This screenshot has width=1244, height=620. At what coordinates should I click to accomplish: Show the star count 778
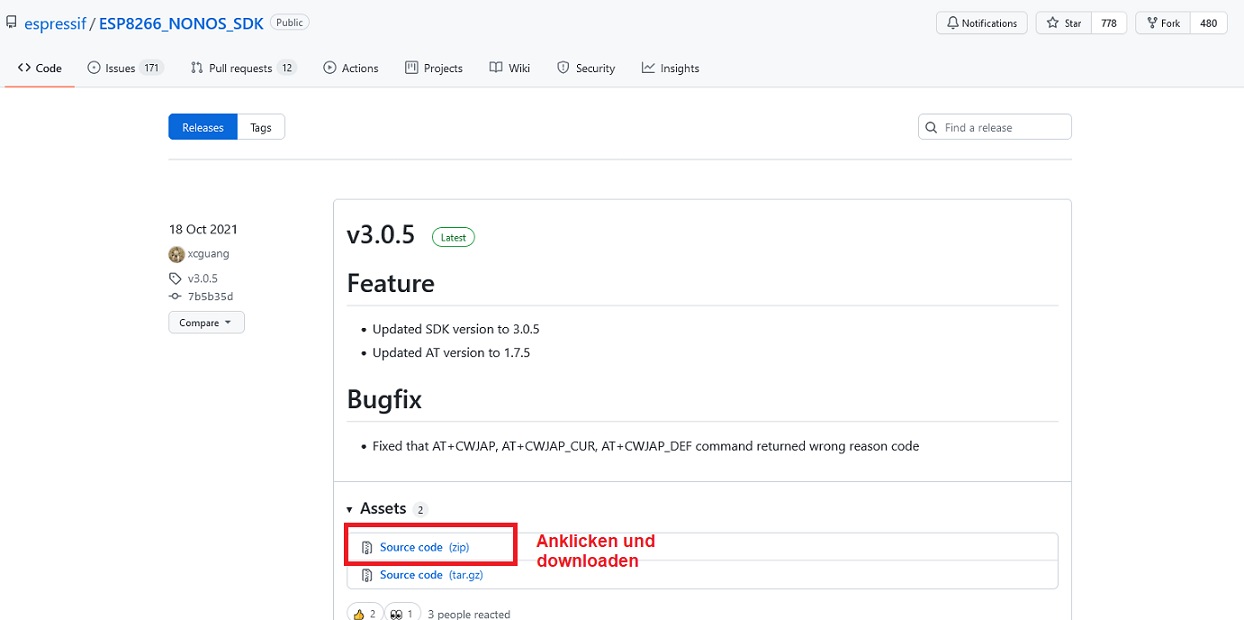pos(1109,23)
